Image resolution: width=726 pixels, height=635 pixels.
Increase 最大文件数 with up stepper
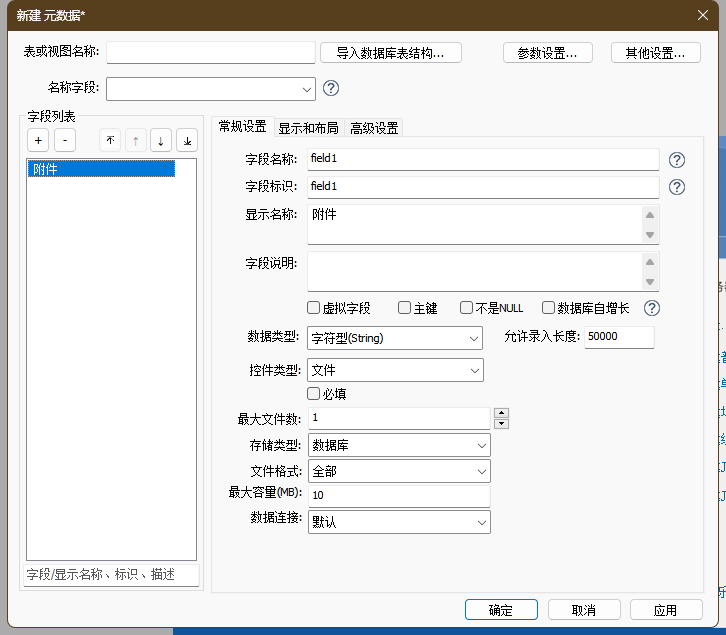tap(502, 413)
